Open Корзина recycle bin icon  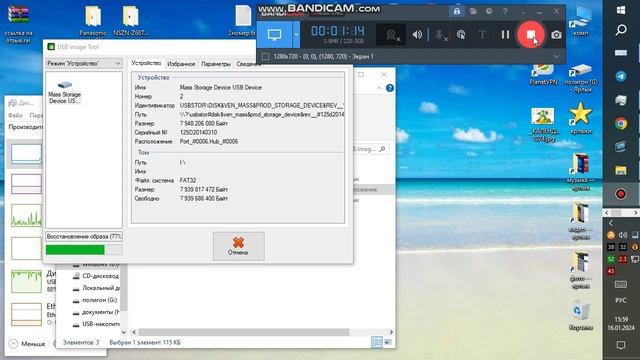580,316
